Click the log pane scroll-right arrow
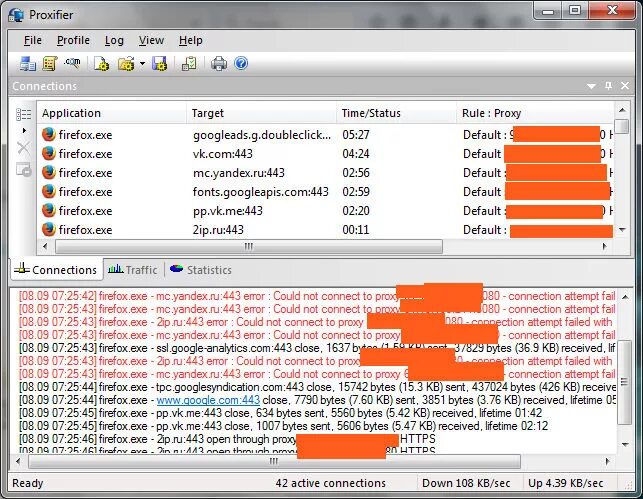643x499 pixels. [x=607, y=461]
